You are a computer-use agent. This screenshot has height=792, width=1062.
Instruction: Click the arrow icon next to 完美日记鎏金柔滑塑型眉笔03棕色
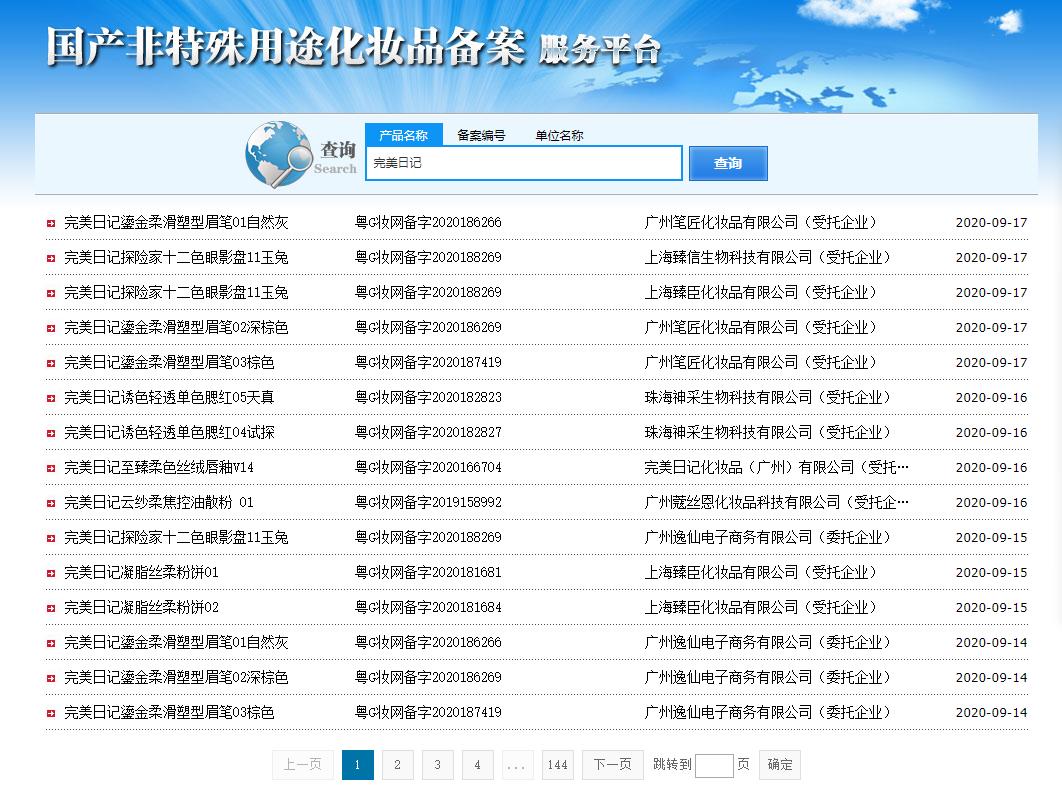pyautogui.click(x=50, y=362)
